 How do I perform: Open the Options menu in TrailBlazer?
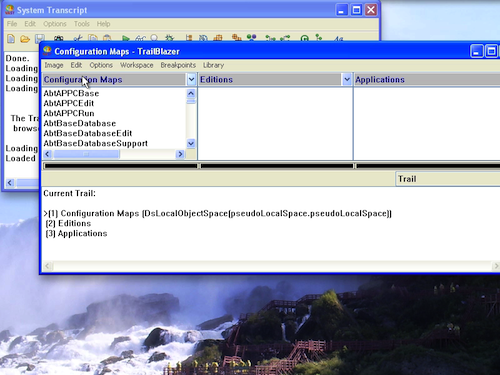101,65
